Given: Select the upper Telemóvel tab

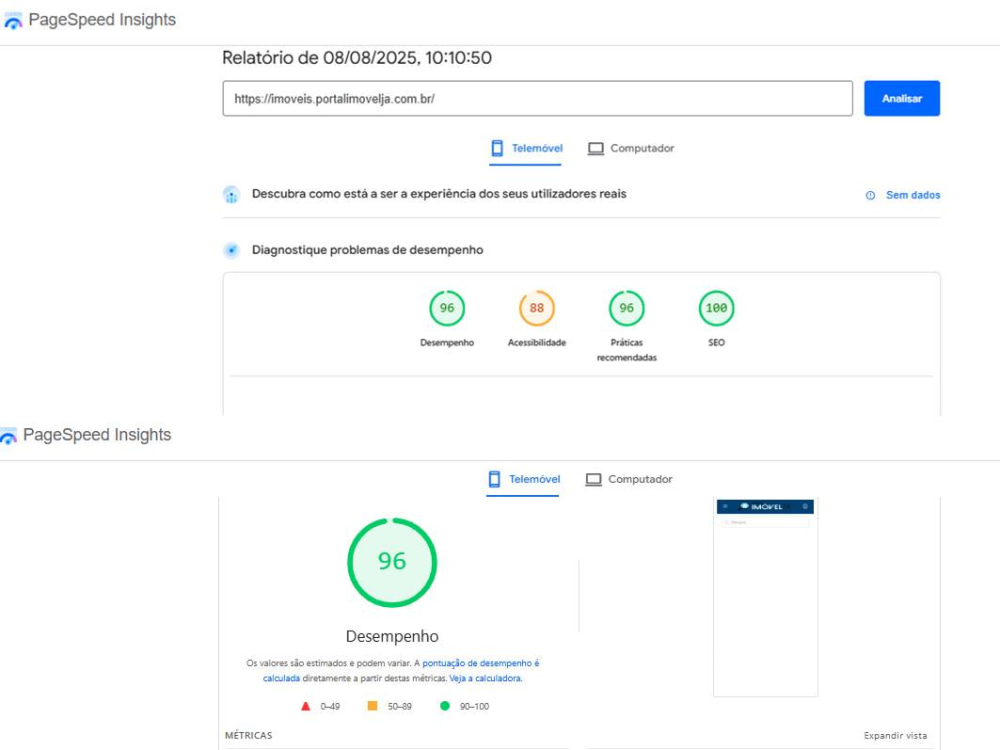Looking at the screenshot, I should (526, 149).
